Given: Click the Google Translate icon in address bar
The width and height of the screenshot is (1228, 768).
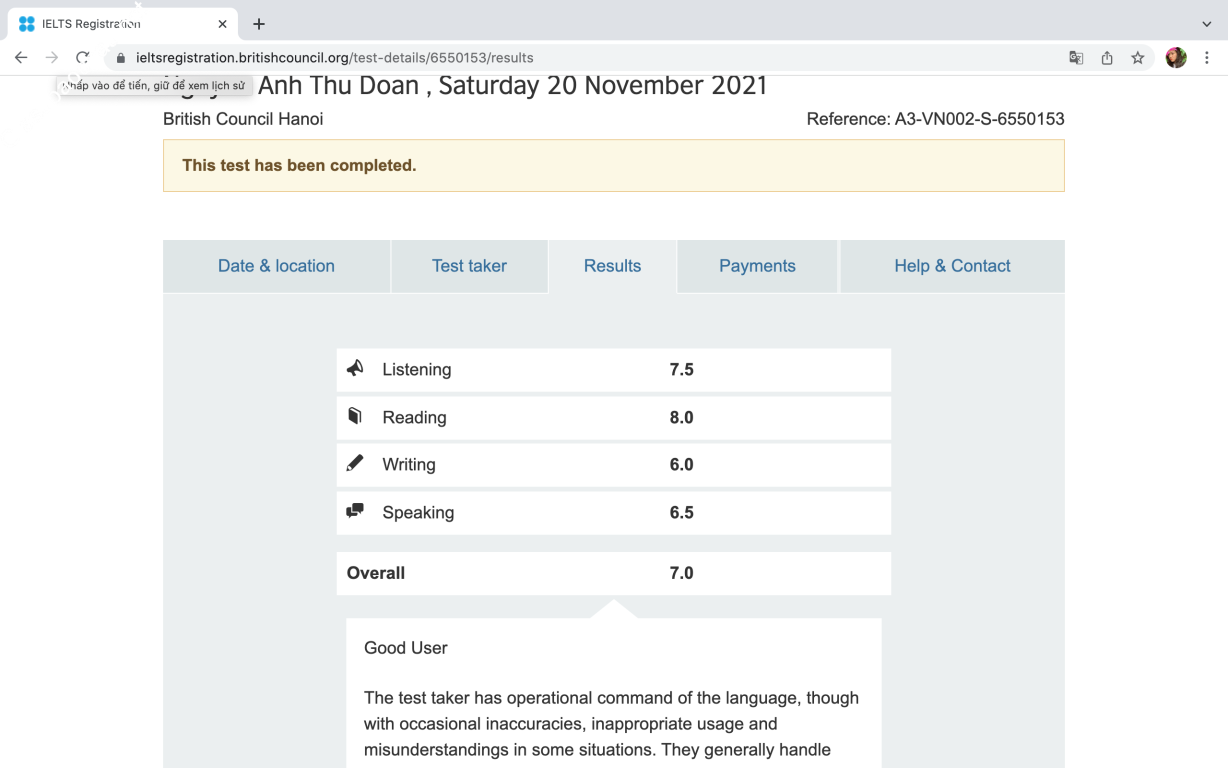Looking at the screenshot, I should (x=1076, y=58).
